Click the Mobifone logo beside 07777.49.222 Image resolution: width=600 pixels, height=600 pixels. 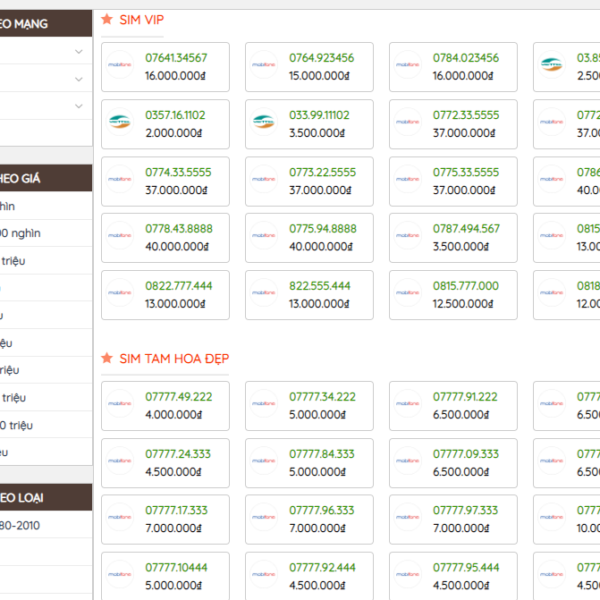coord(120,405)
